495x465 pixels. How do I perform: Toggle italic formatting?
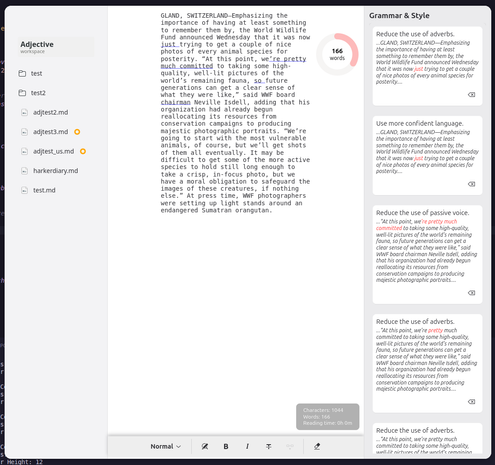pos(247,446)
